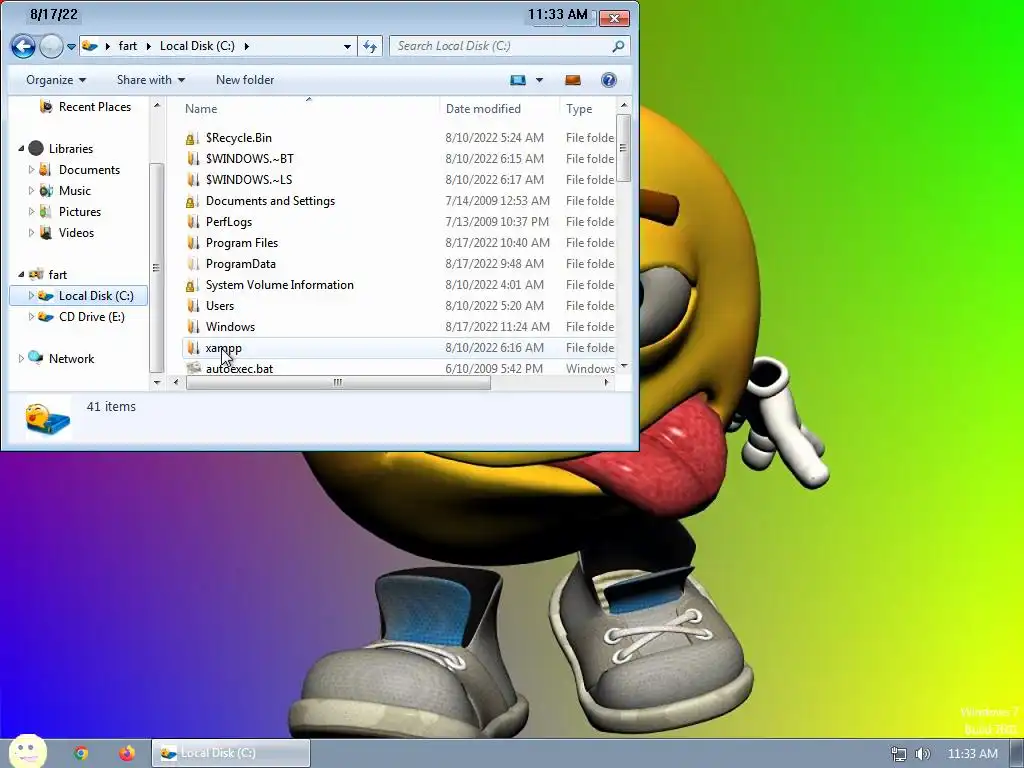Close the Explorer window
Screen dimensions: 1024x768
614,18
